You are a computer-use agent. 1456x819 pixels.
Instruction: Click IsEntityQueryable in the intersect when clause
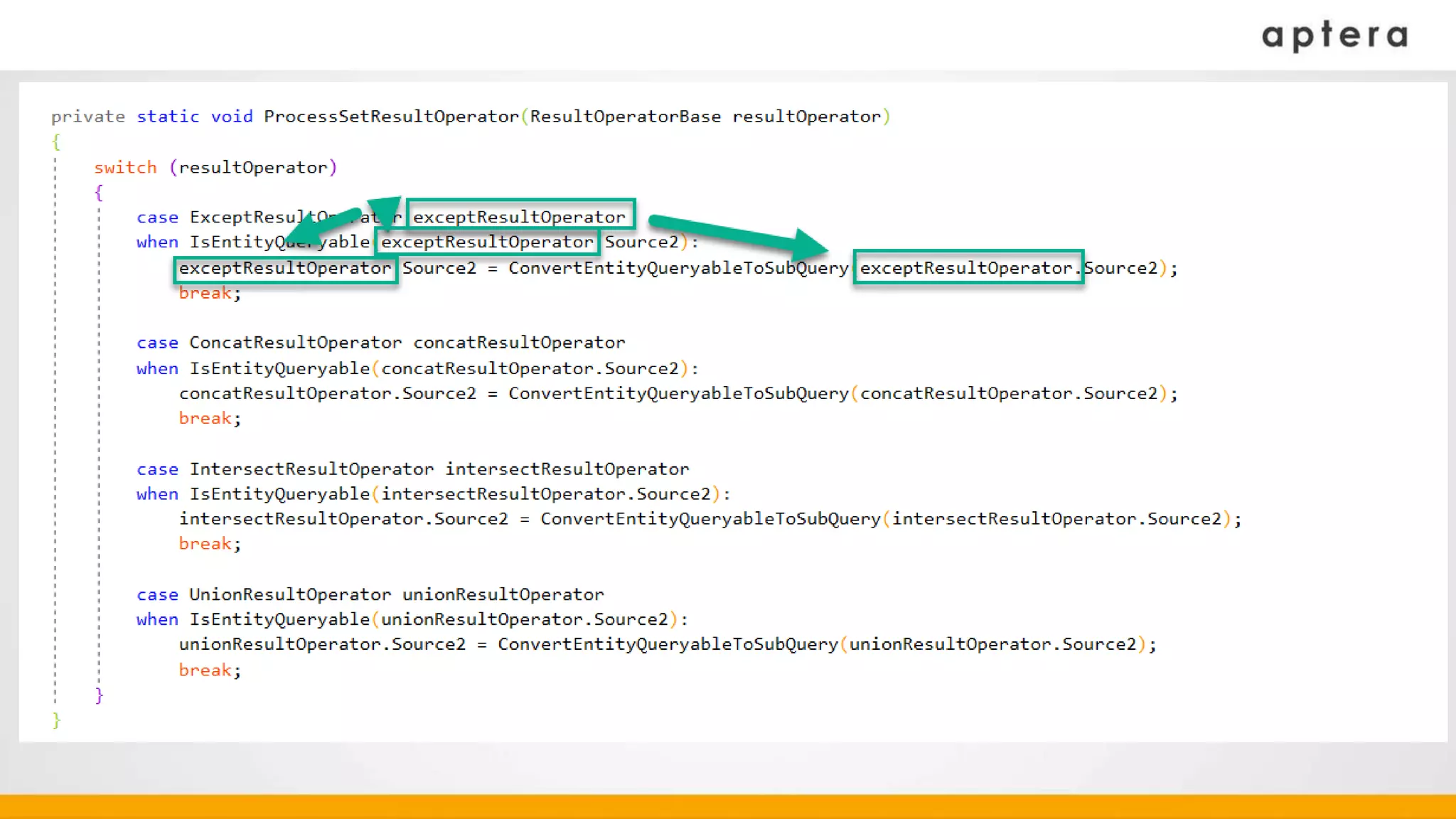click(x=279, y=494)
